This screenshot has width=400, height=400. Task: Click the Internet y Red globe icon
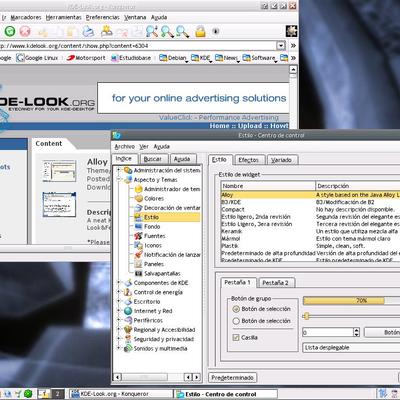coord(128,311)
